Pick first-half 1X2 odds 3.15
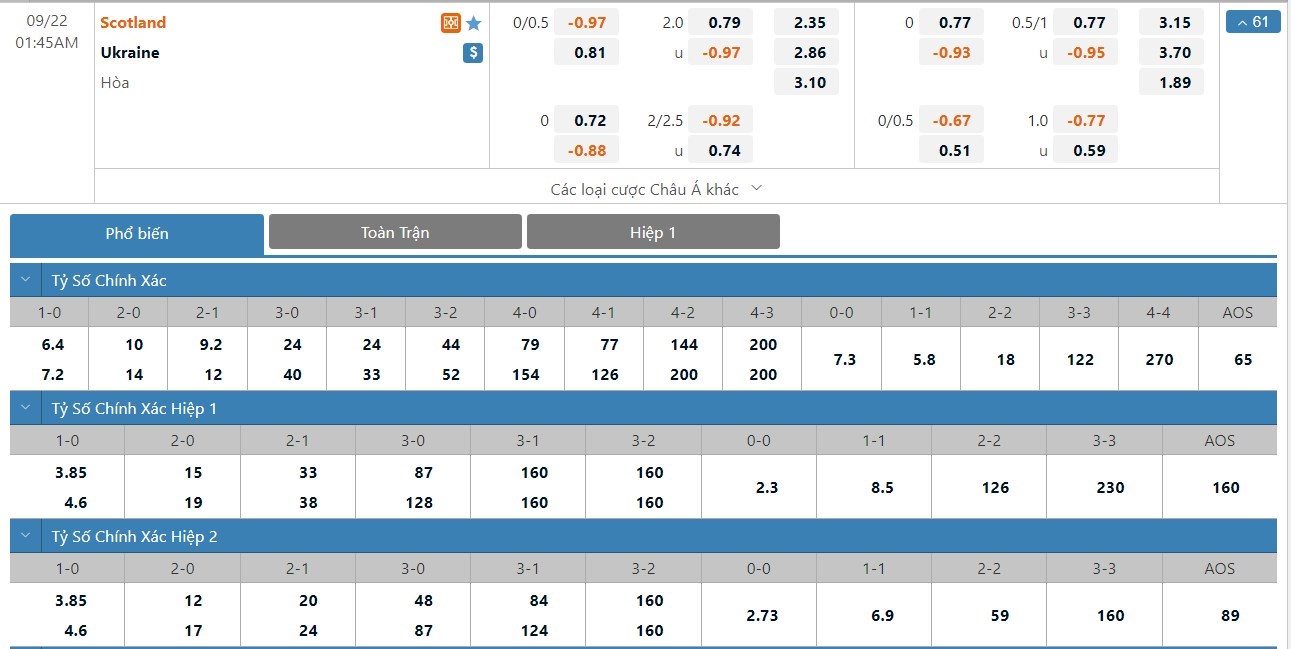The width and height of the screenshot is (1291, 649). pos(1174,22)
